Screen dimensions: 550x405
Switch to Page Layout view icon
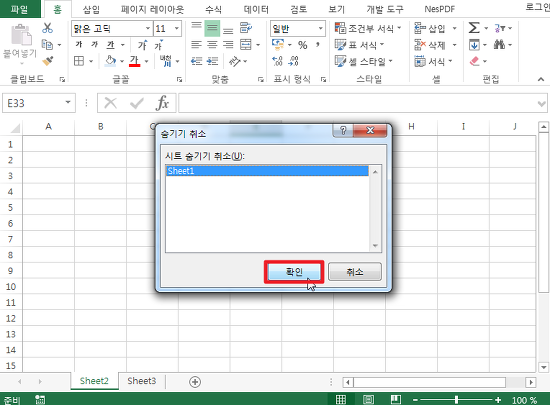coord(368,399)
